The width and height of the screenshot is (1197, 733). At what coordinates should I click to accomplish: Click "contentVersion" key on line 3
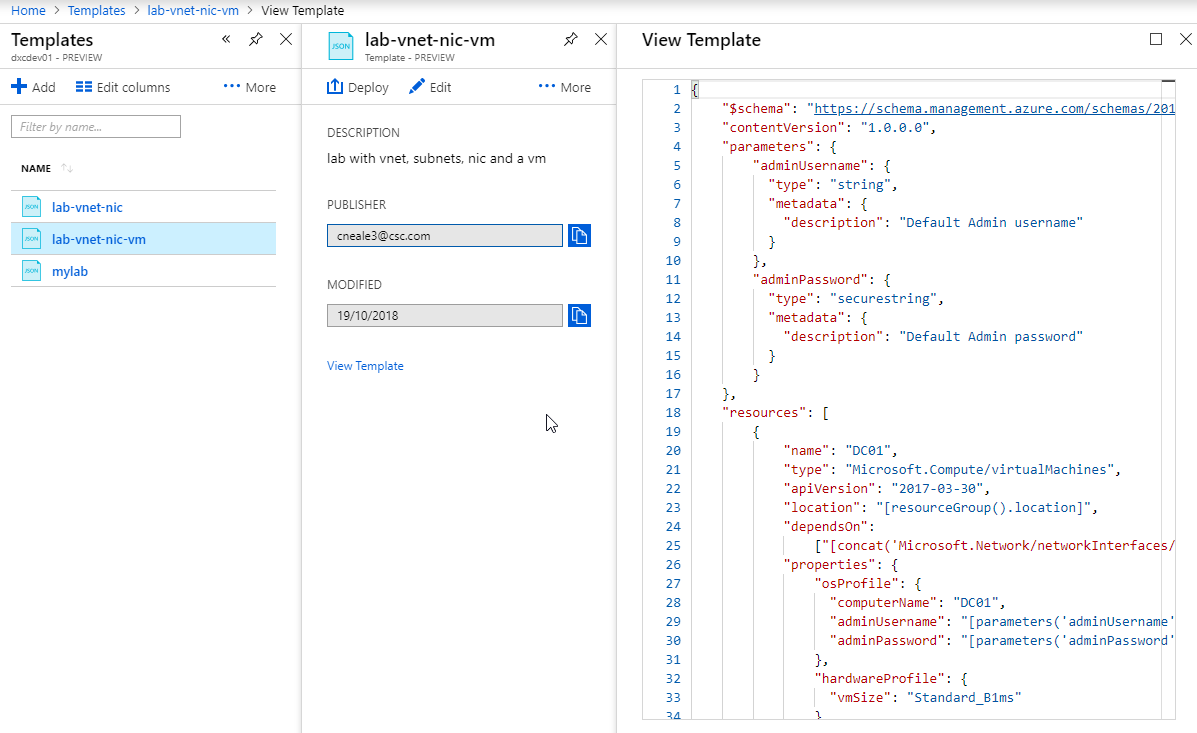[x=783, y=128]
